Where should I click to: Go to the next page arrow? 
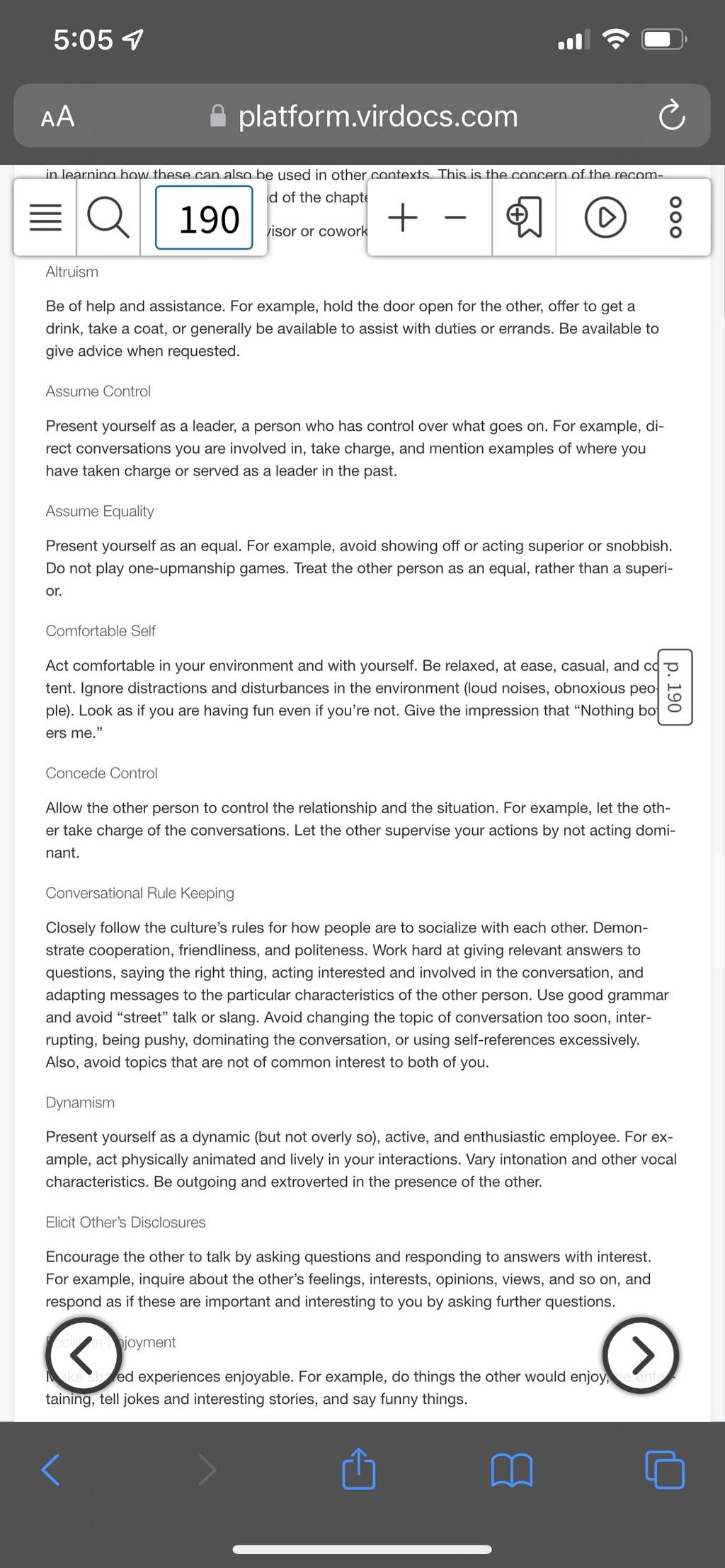641,1355
